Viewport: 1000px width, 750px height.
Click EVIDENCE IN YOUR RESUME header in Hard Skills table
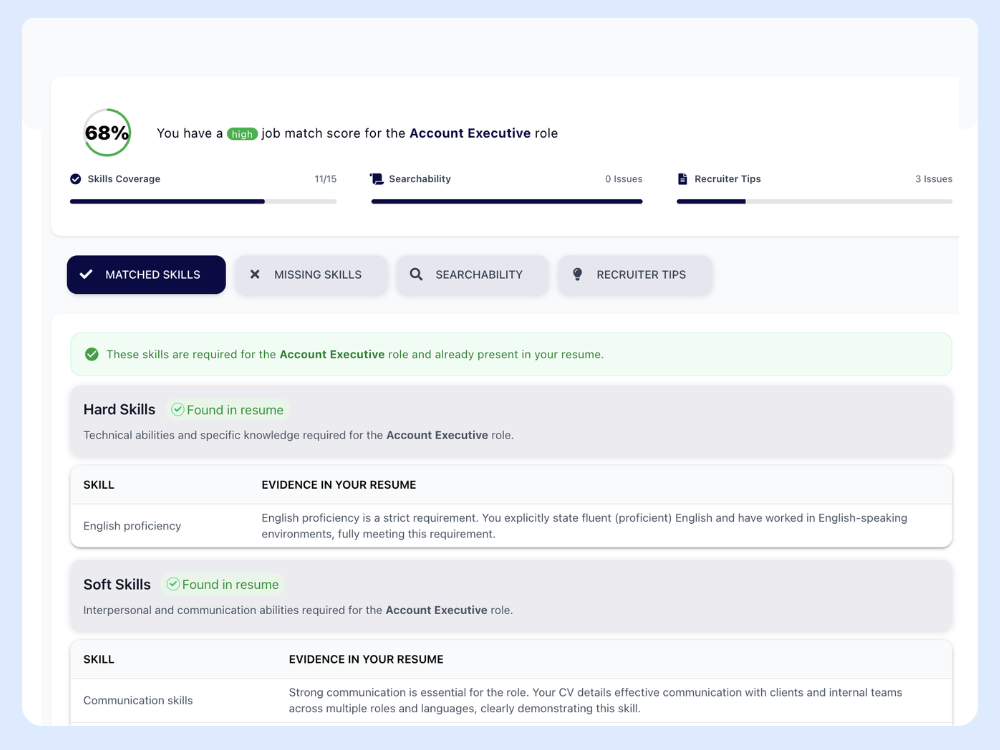point(339,485)
